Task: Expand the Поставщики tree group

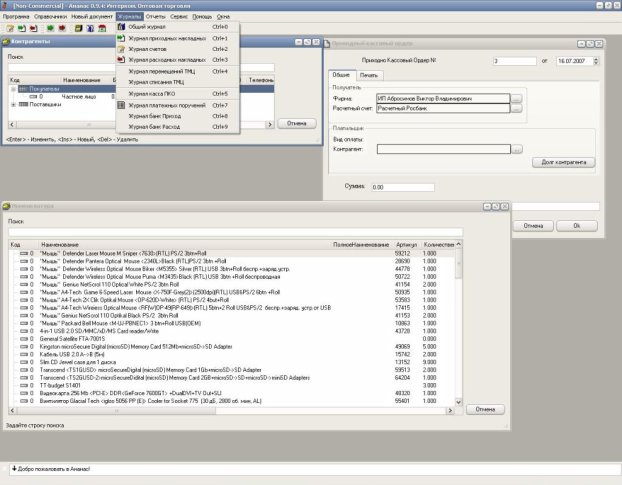Action: [x=13, y=104]
